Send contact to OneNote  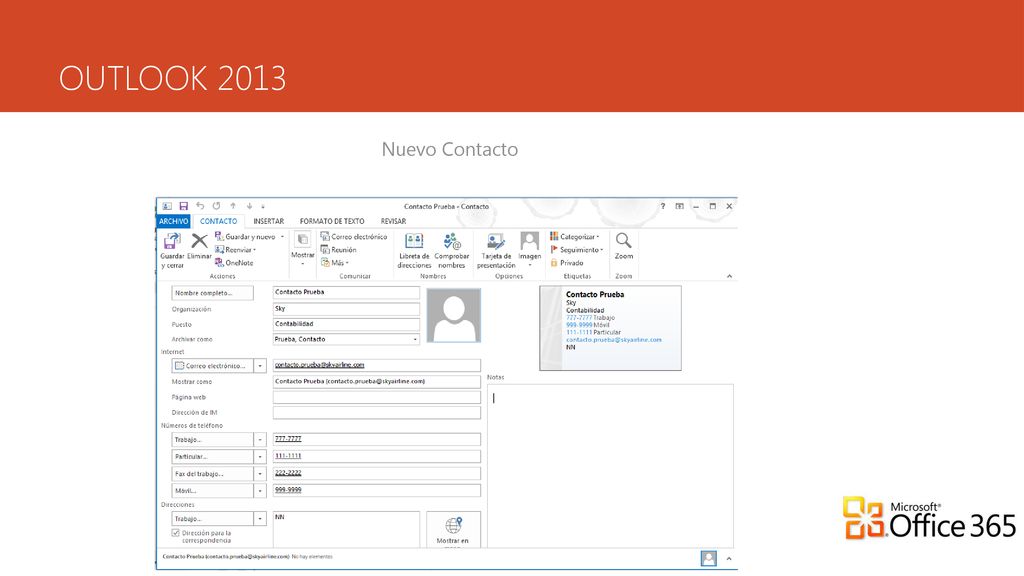point(234,263)
